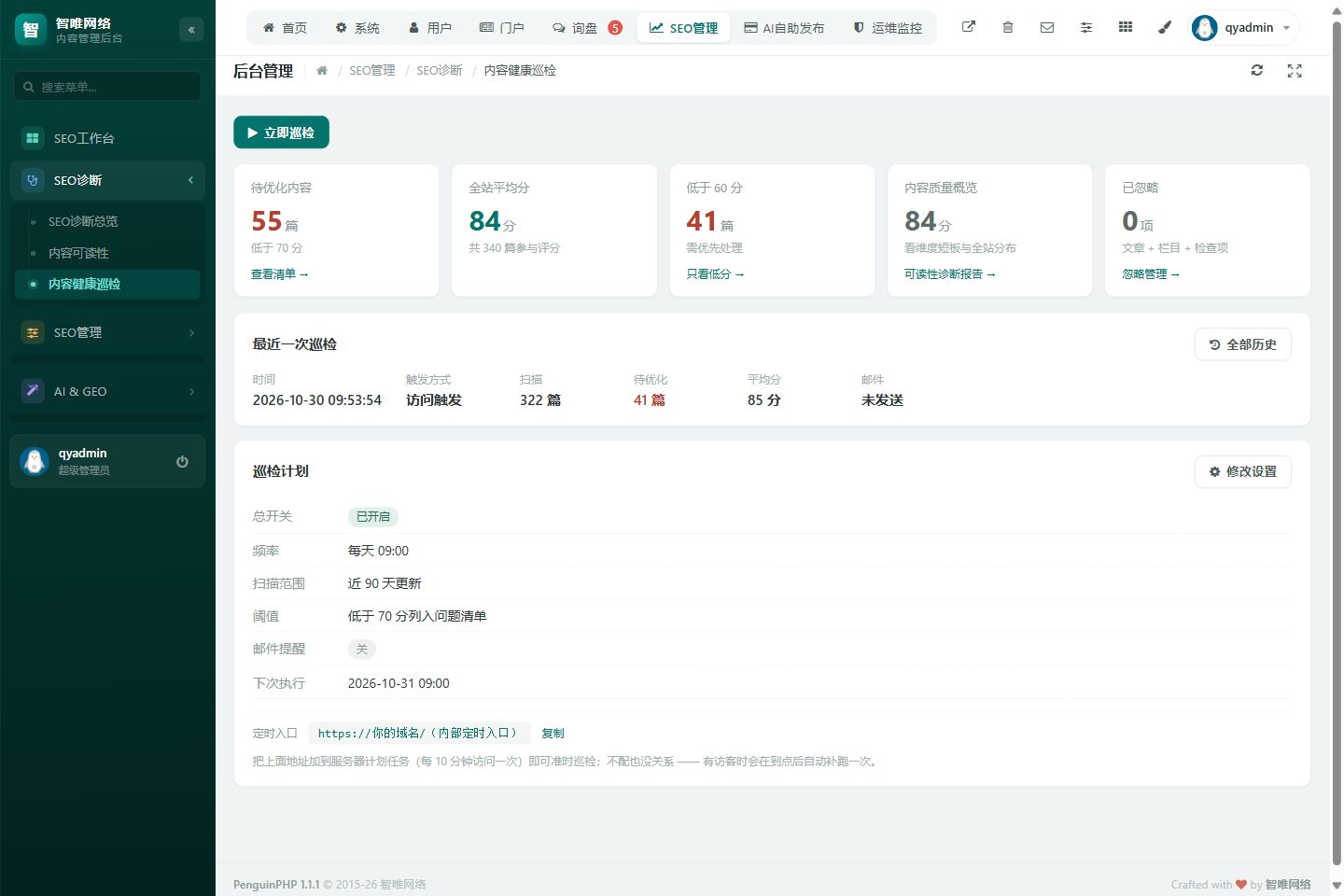Expand the SEO管理 sidebar chevron
This screenshot has width=1344, height=896.
(191, 332)
